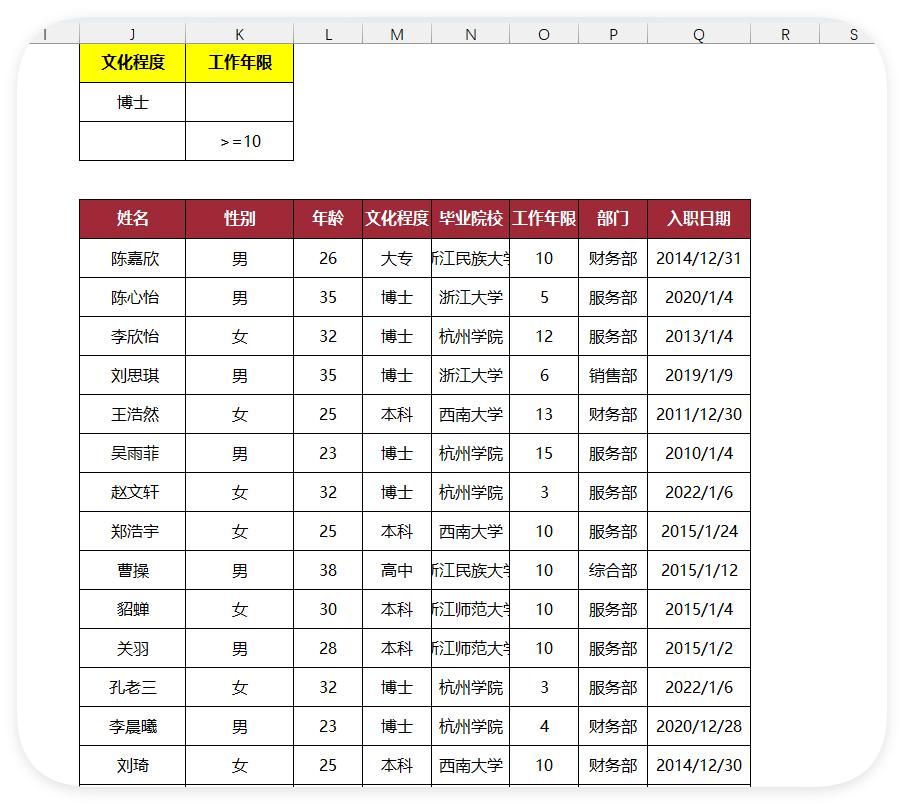Select column header K

(x=239, y=35)
